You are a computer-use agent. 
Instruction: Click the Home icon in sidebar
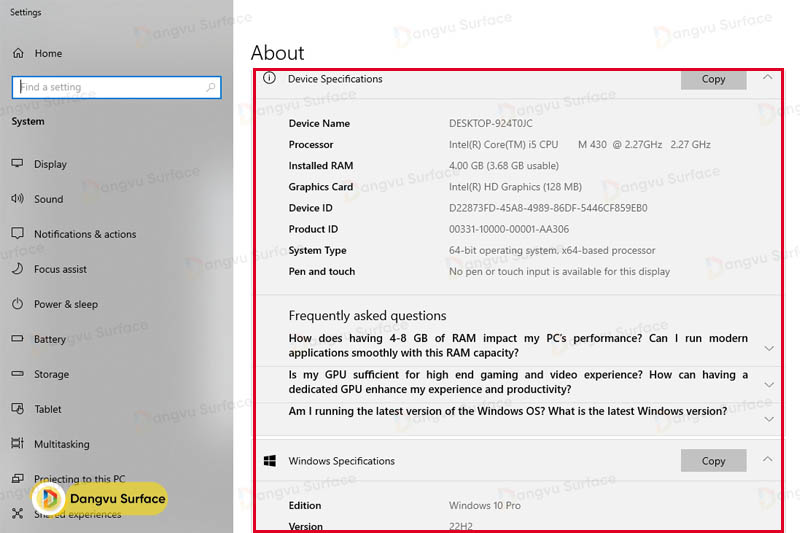point(17,53)
